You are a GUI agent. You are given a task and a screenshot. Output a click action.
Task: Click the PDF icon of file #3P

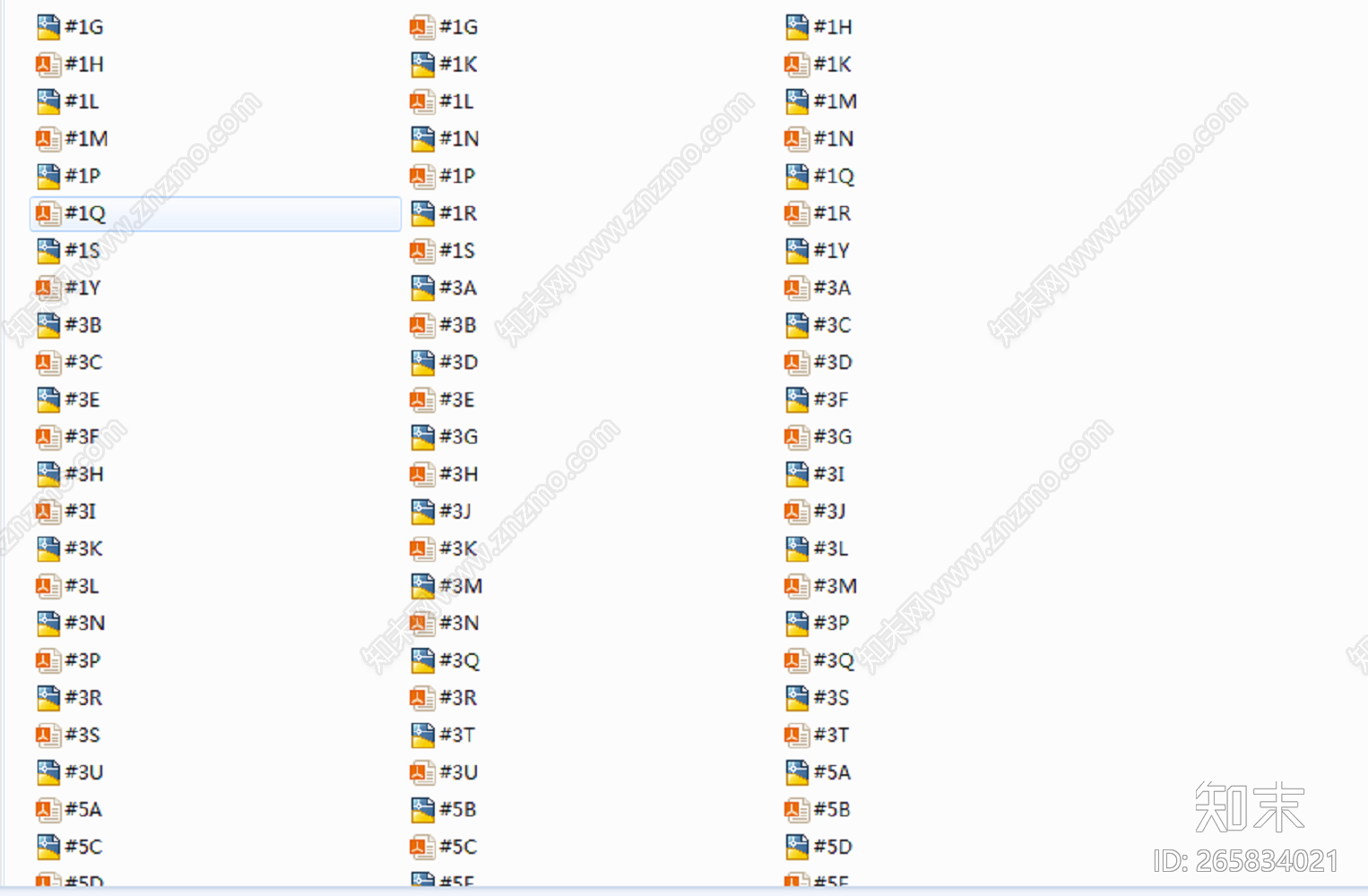pyautogui.click(x=48, y=660)
